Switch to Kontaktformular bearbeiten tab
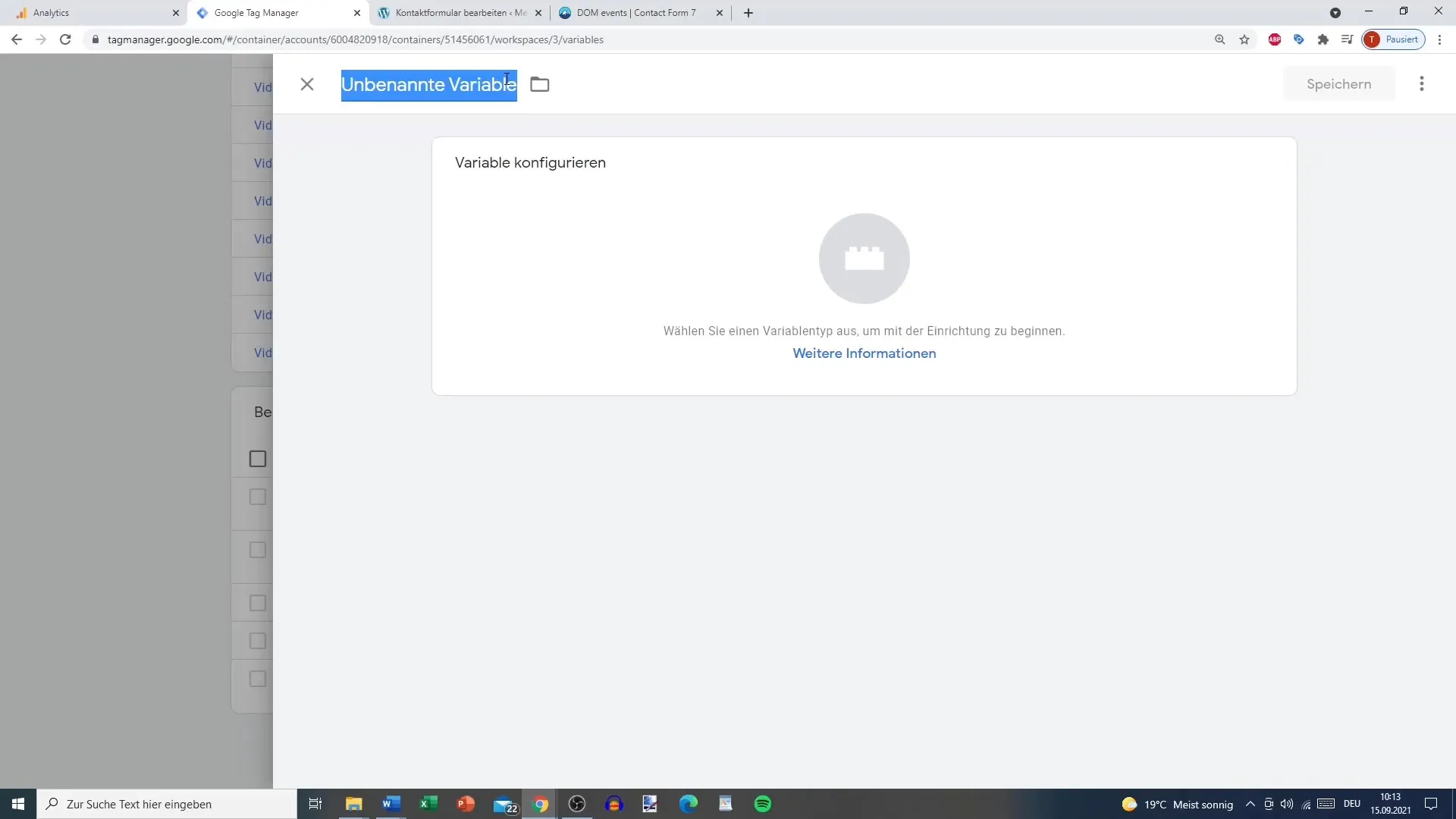 tap(460, 12)
